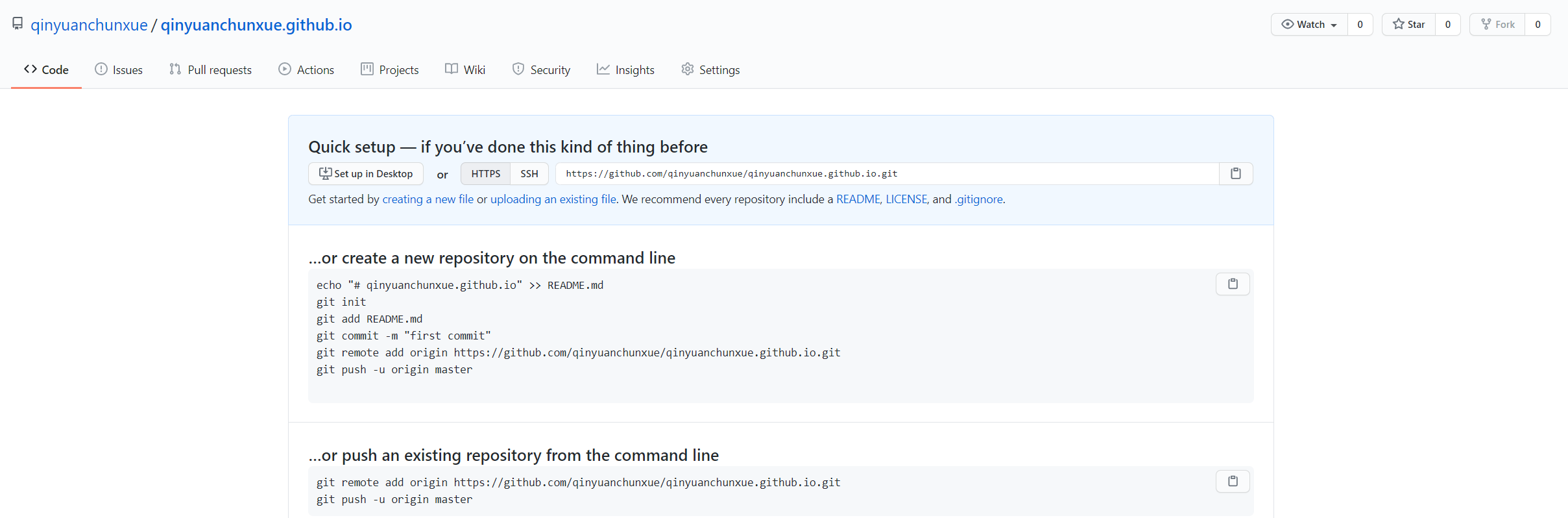This screenshot has width=1568, height=518.
Task: Click the 'git add README.md' line
Action: tap(369, 319)
